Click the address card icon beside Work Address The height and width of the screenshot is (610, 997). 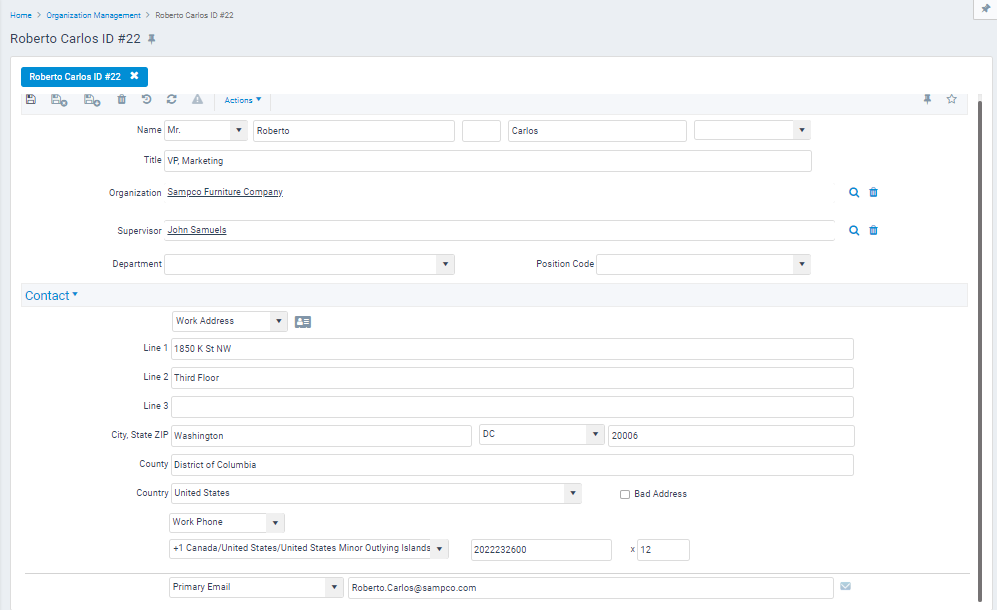tap(303, 322)
